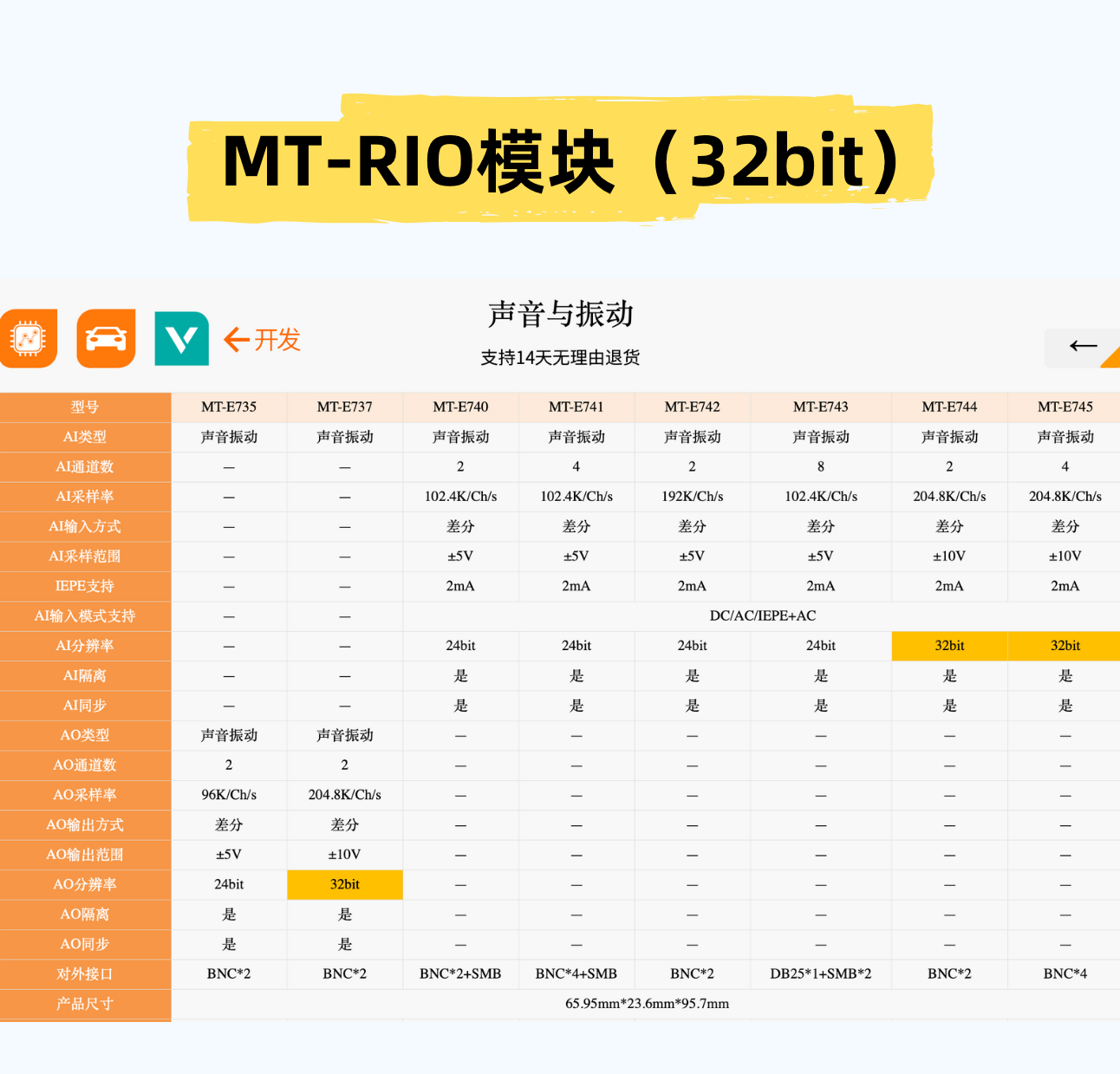
Task: Click the IEPE支持 row label
Action: pos(85,586)
